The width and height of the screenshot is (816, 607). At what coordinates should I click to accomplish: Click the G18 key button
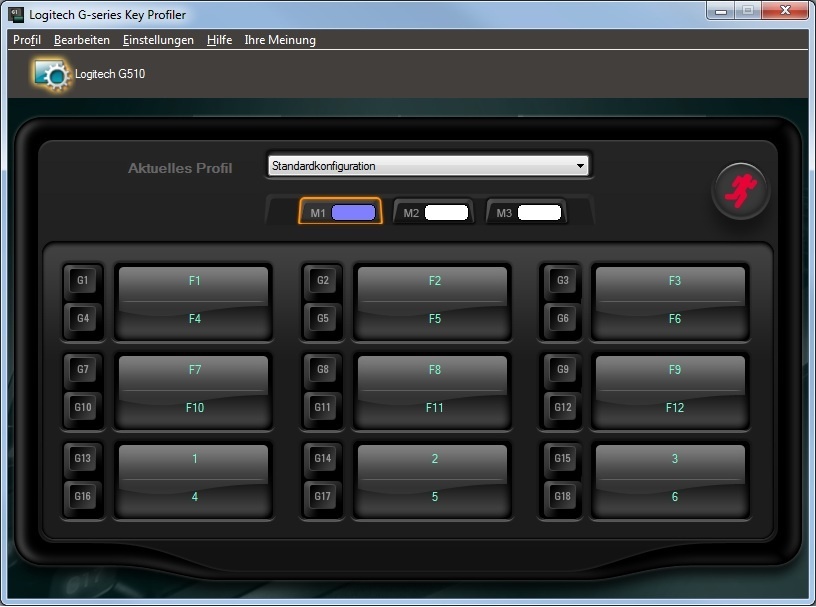[563, 496]
